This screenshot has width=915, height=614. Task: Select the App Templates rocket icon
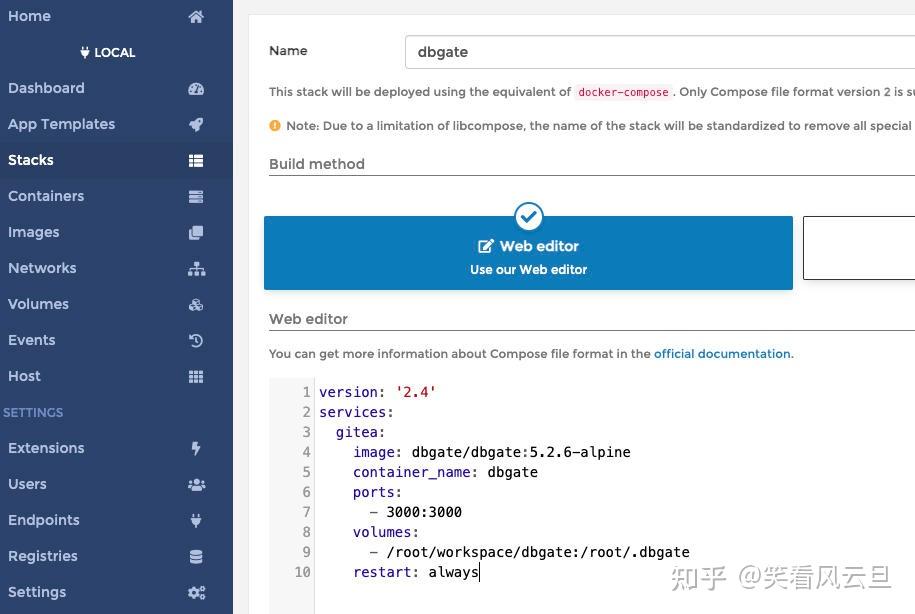pos(196,124)
